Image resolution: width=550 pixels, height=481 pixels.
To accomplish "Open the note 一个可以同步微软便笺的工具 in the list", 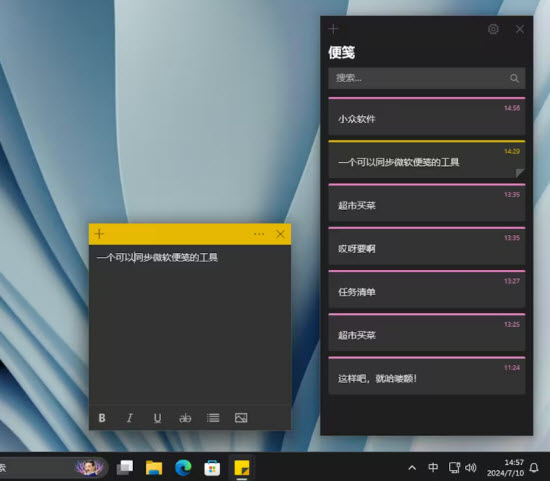I will pyautogui.click(x=427, y=159).
